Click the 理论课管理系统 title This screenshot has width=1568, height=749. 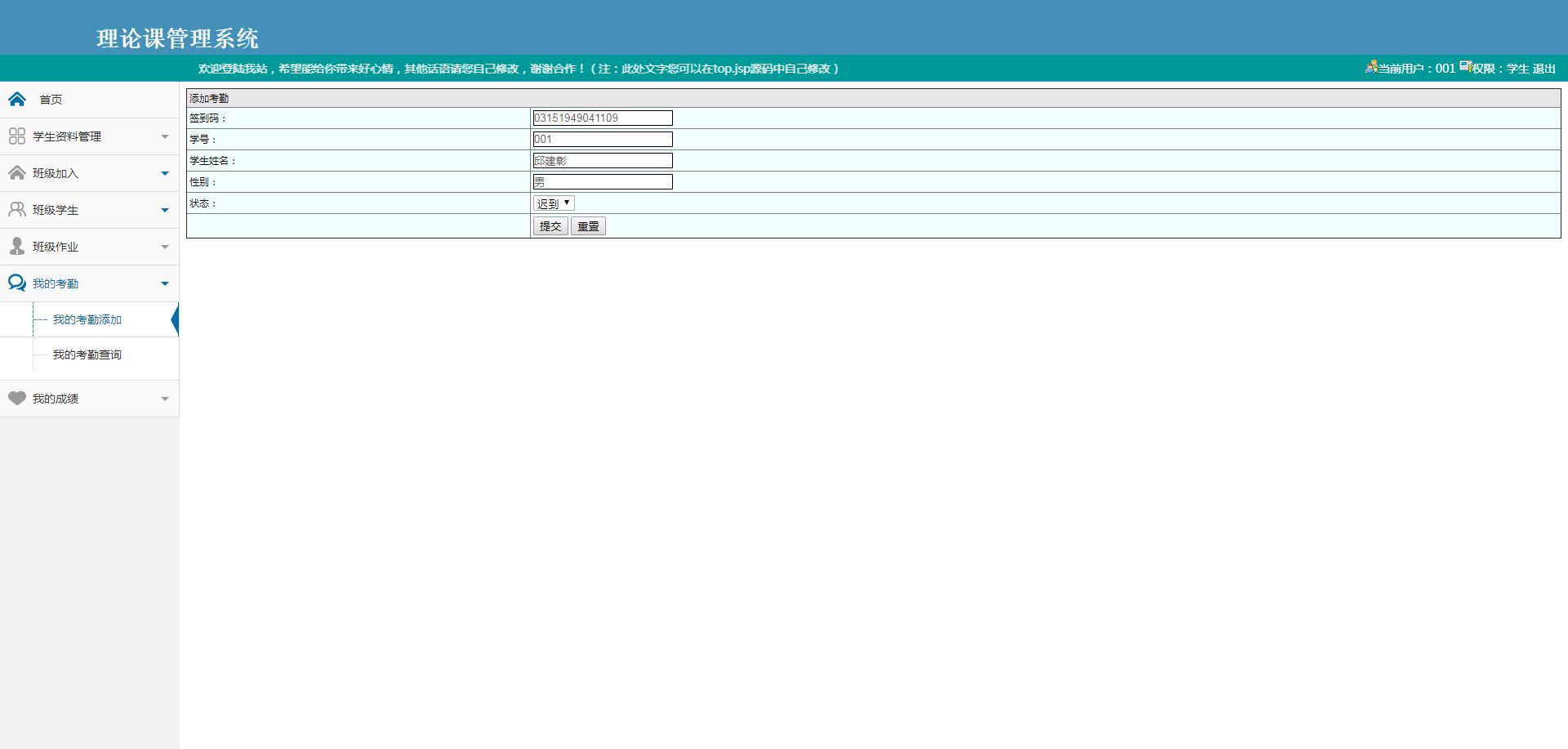(x=177, y=38)
